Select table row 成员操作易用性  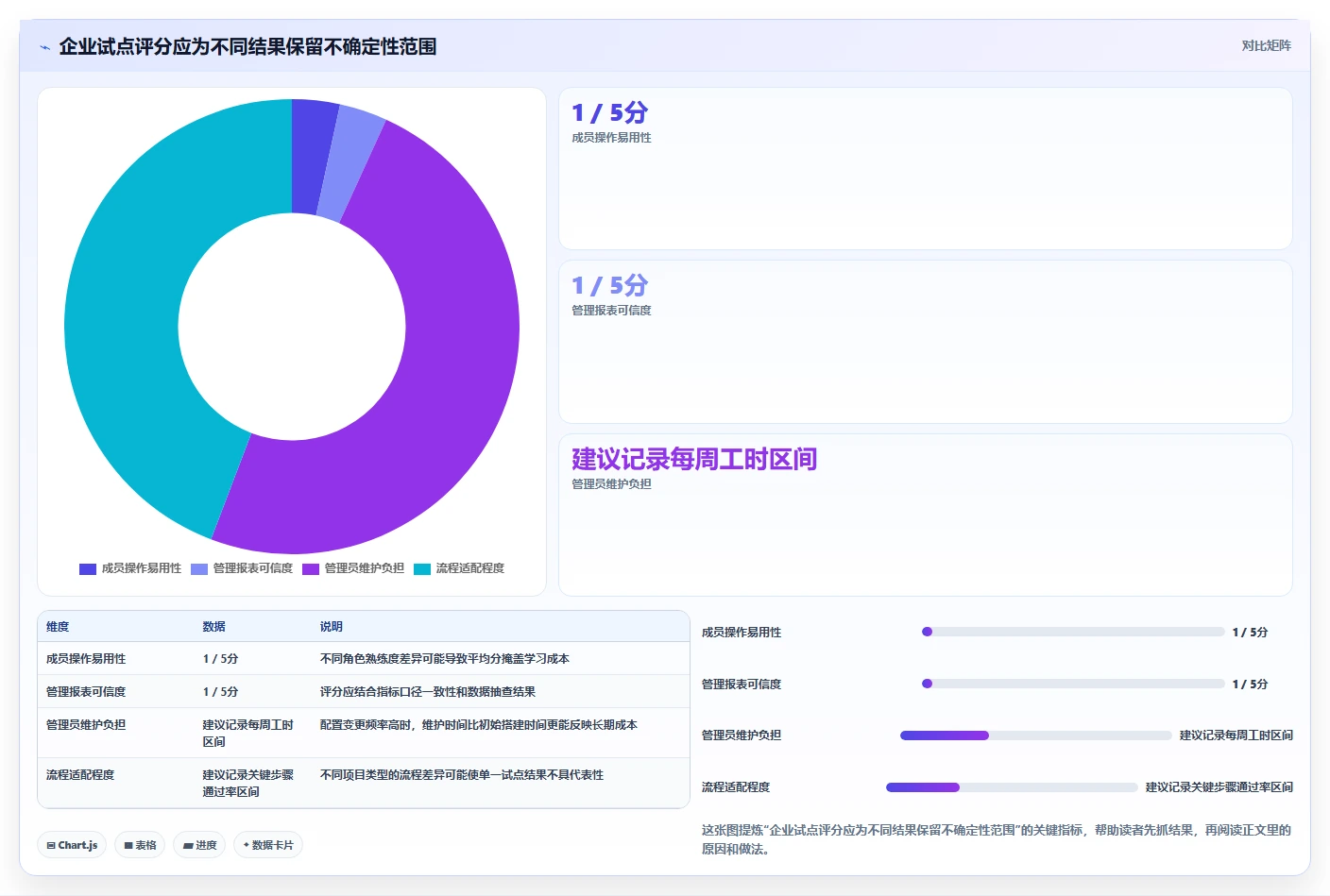tap(364, 659)
